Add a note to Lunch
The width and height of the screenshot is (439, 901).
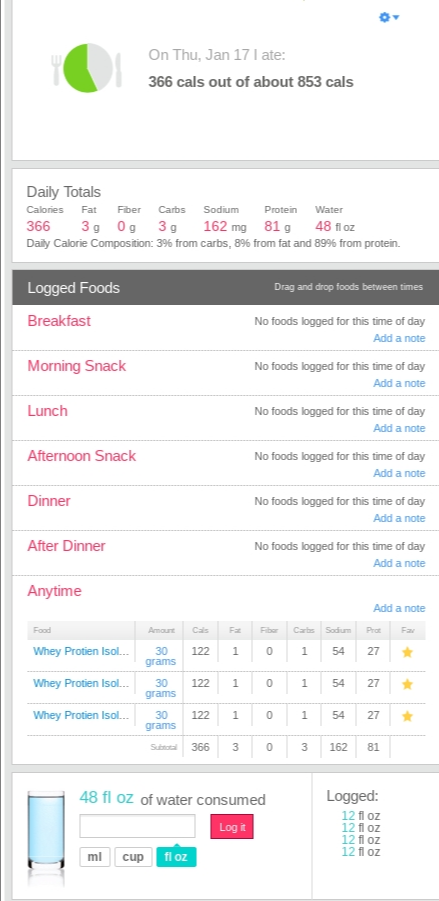[x=399, y=428]
